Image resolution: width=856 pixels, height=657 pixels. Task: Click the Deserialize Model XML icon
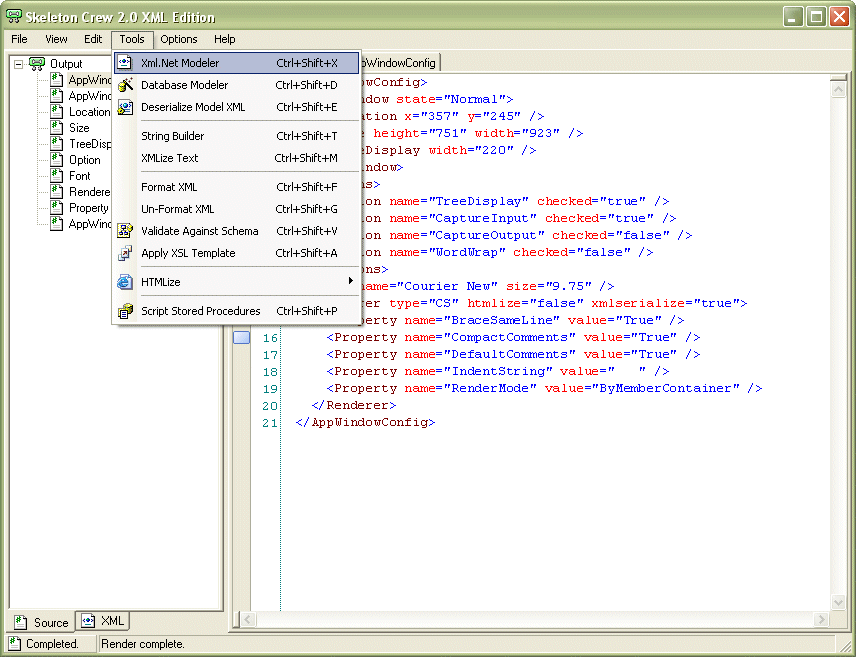pyautogui.click(x=125, y=107)
